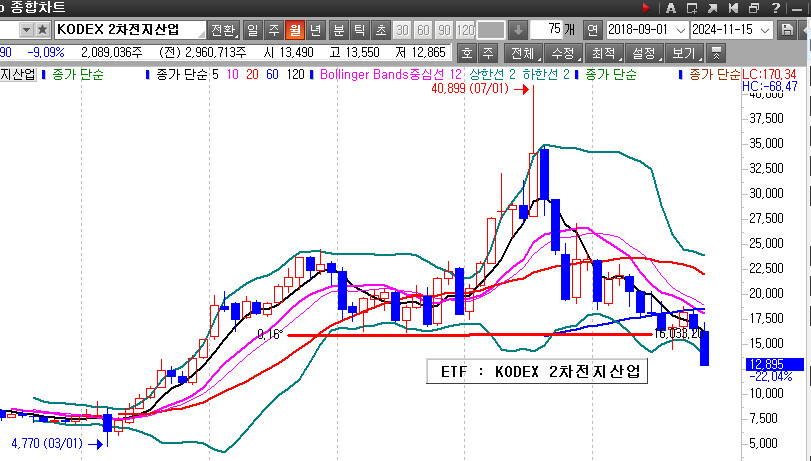The height and width of the screenshot is (461, 811).
Task: Open font size 'A' icon in title bar
Action: click(x=671, y=8)
